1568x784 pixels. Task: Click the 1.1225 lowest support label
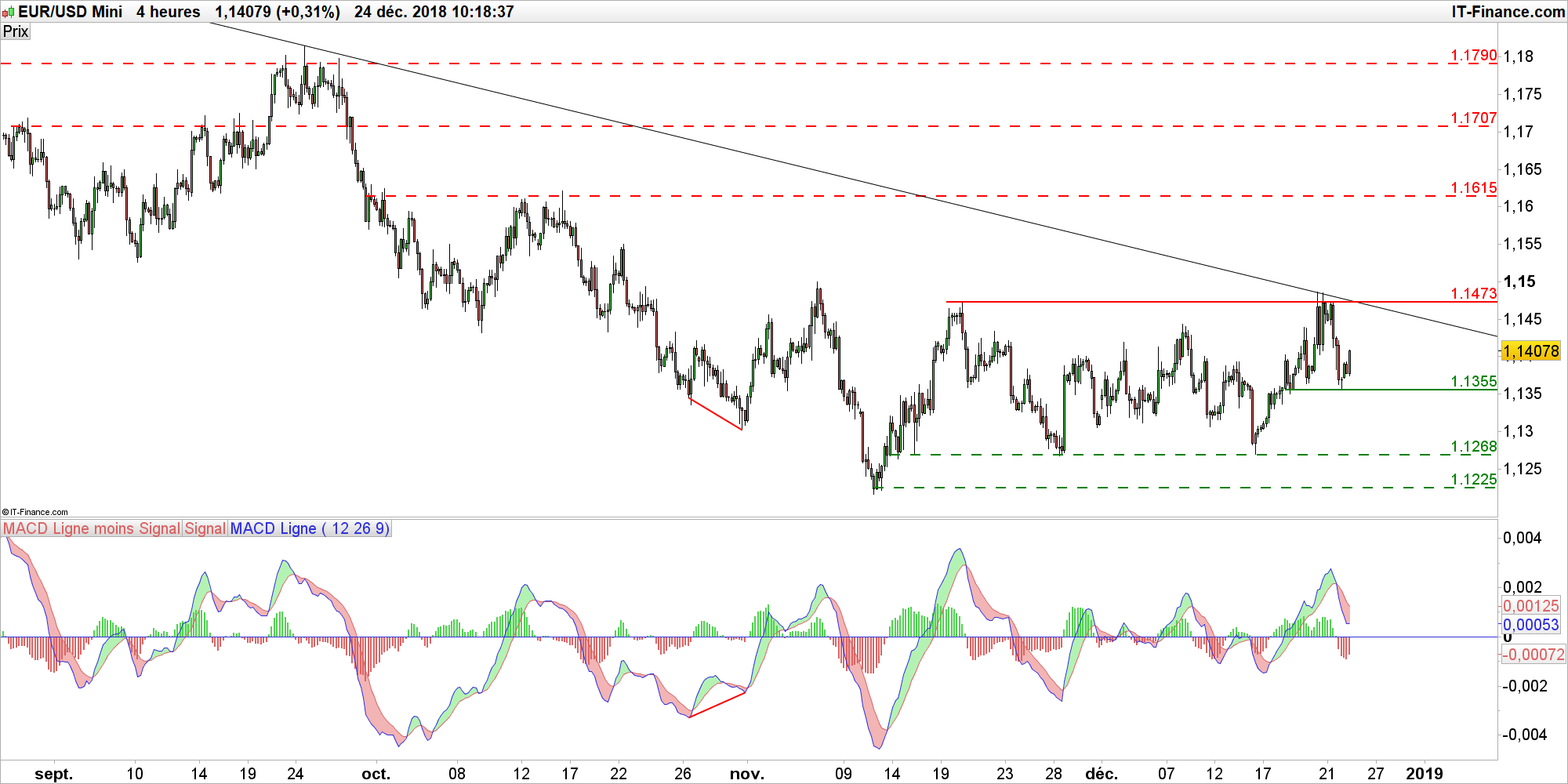(x=1473, y=480)
